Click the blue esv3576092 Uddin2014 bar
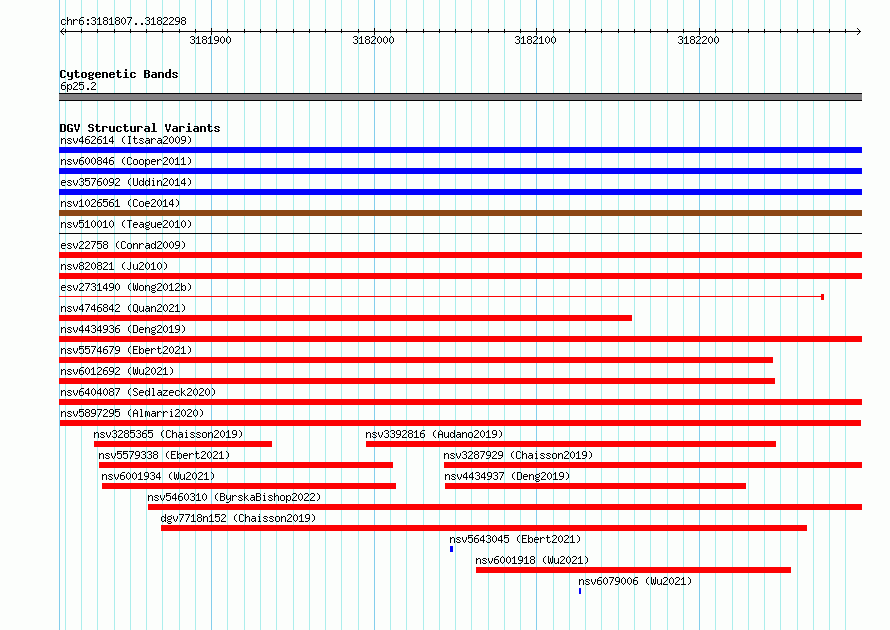The image size is (890, 630). coord(460,192)
